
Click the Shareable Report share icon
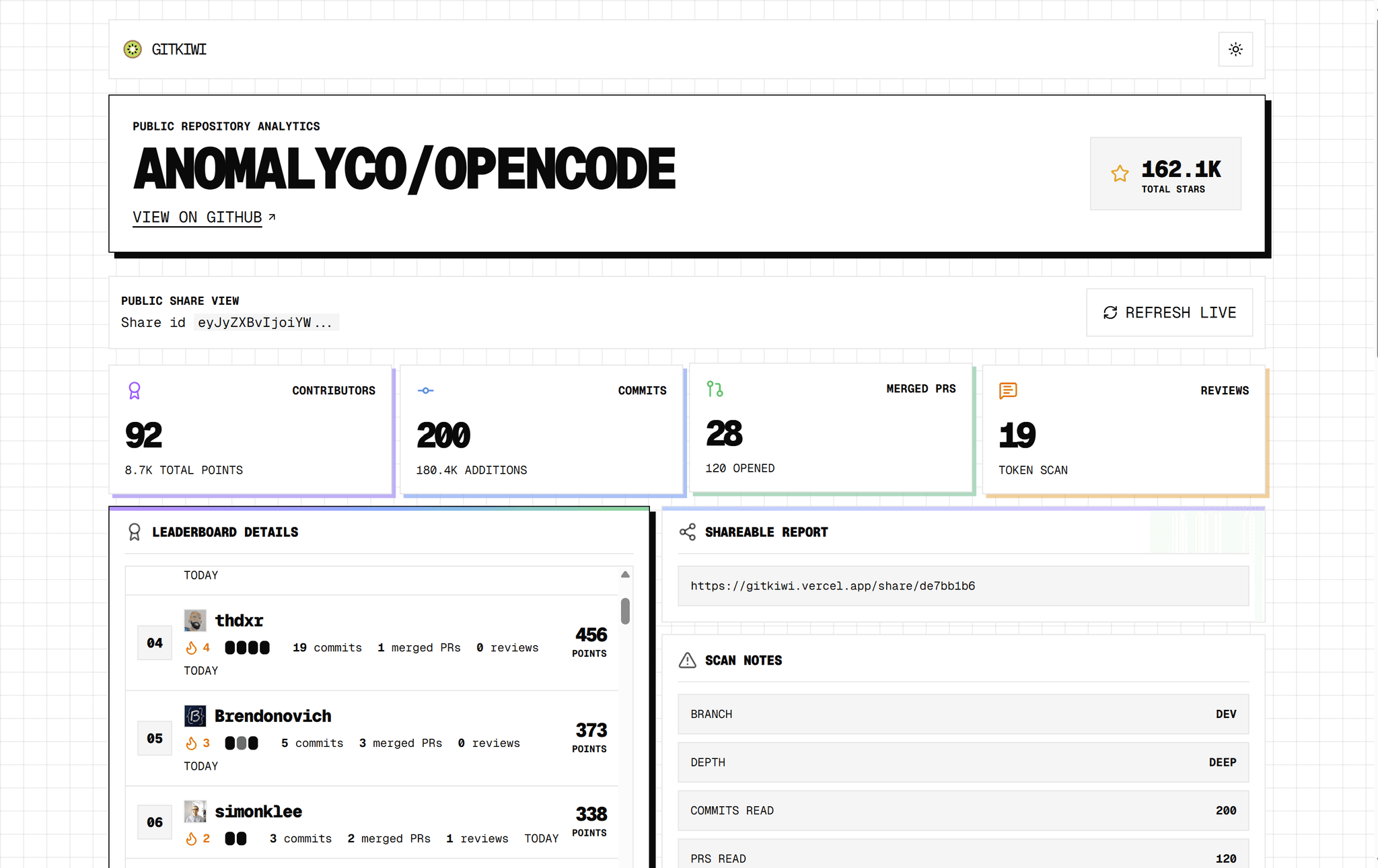tap(688, 532)
